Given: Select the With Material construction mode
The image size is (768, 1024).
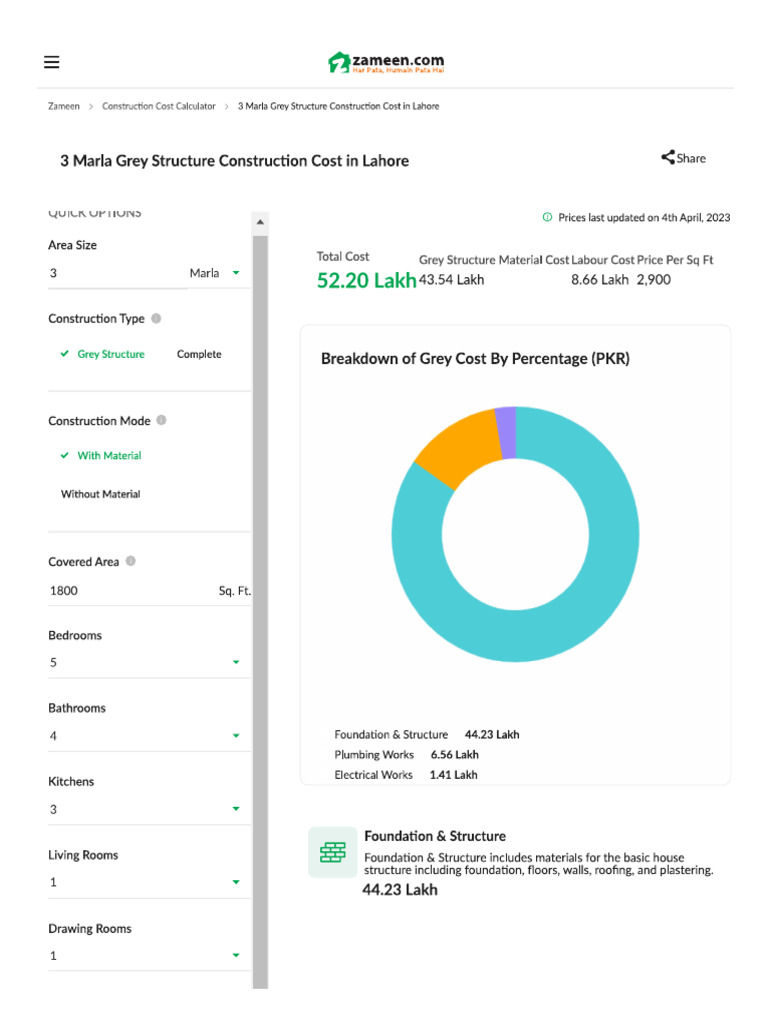Looking at the screenshot, I should (x=109, y=456).
